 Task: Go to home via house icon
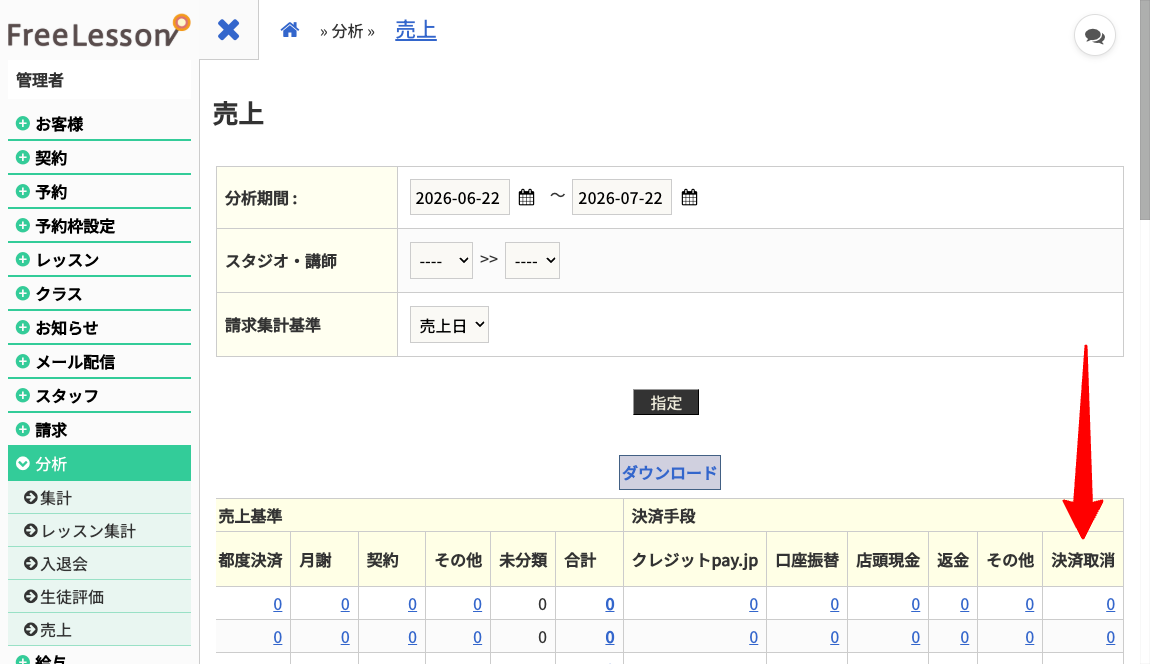(x=290, y=30)
